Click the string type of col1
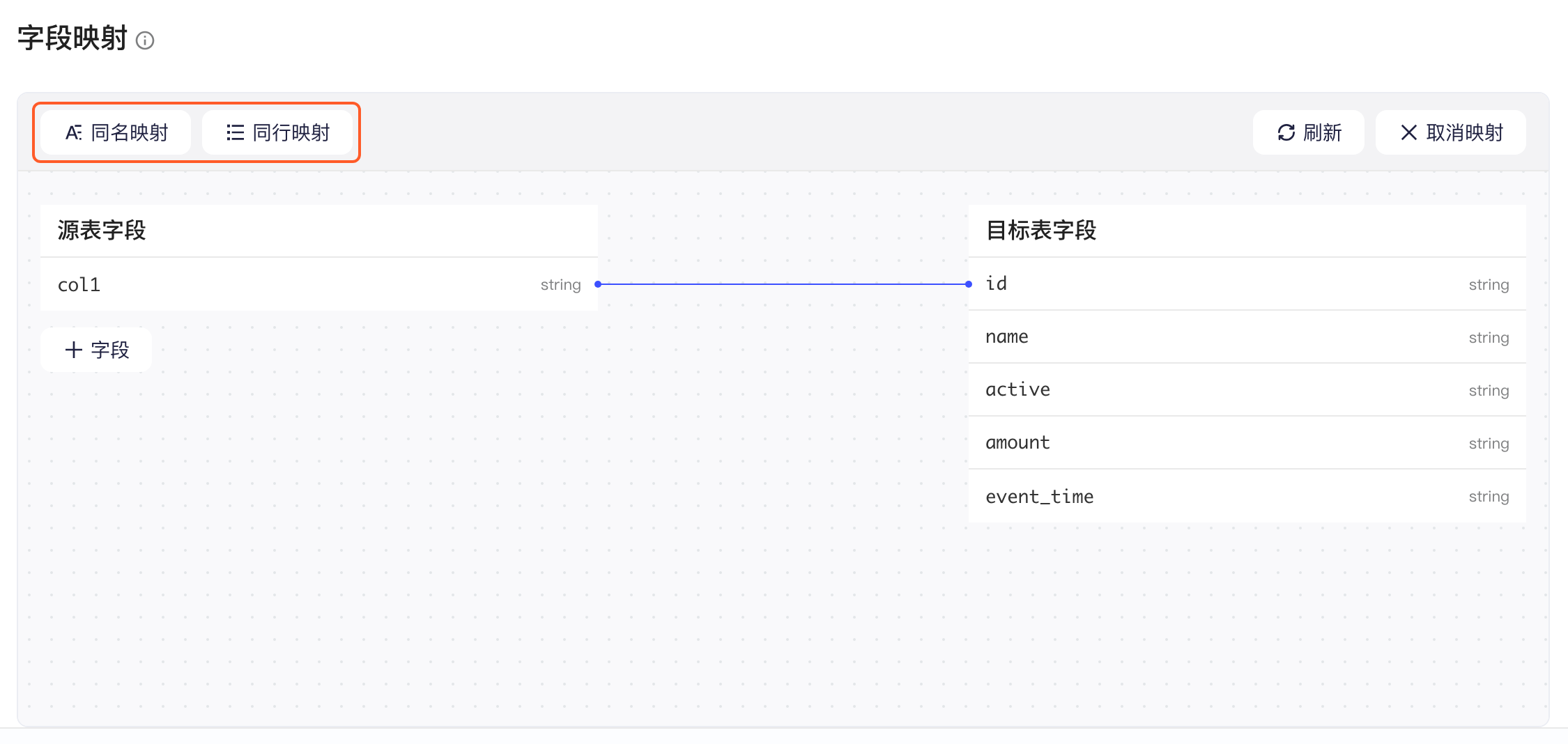1568x744 pixels. 560,285
